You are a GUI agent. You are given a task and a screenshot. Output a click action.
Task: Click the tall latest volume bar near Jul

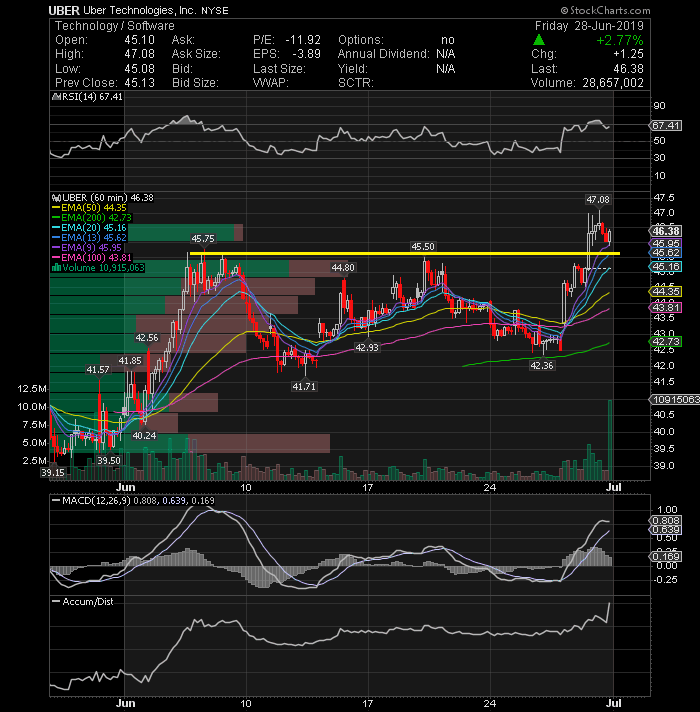coord(610,440)
